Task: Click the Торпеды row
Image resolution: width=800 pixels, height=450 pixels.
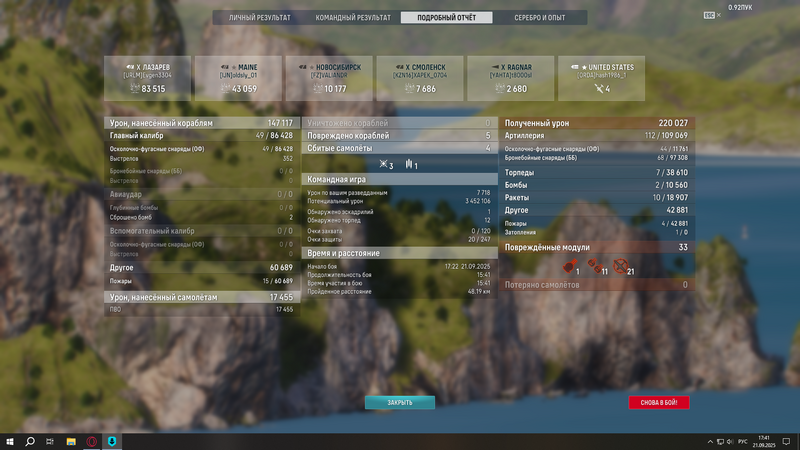Action: (x=597, y=172)
